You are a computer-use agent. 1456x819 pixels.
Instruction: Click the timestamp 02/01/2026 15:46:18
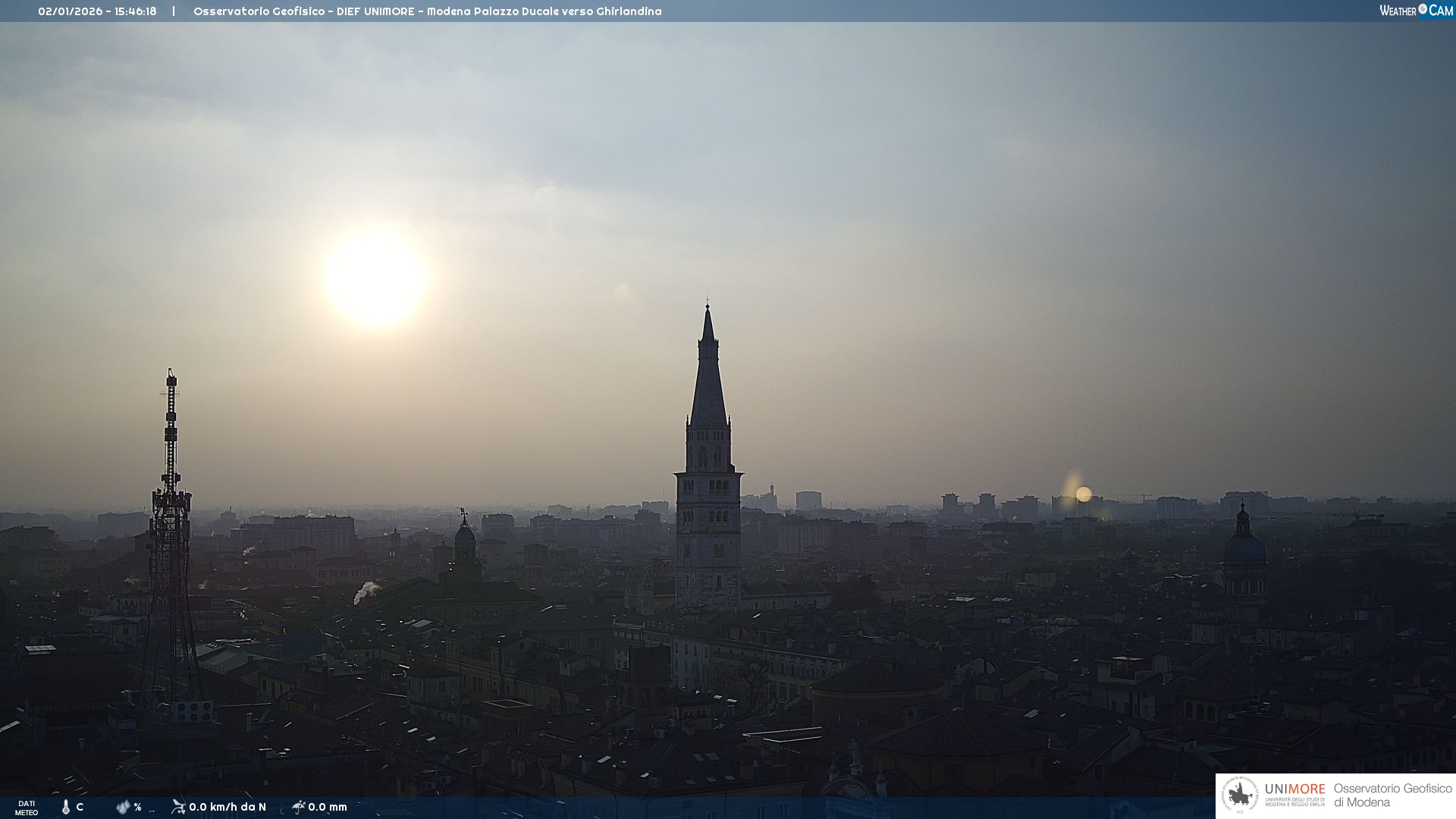97,11
